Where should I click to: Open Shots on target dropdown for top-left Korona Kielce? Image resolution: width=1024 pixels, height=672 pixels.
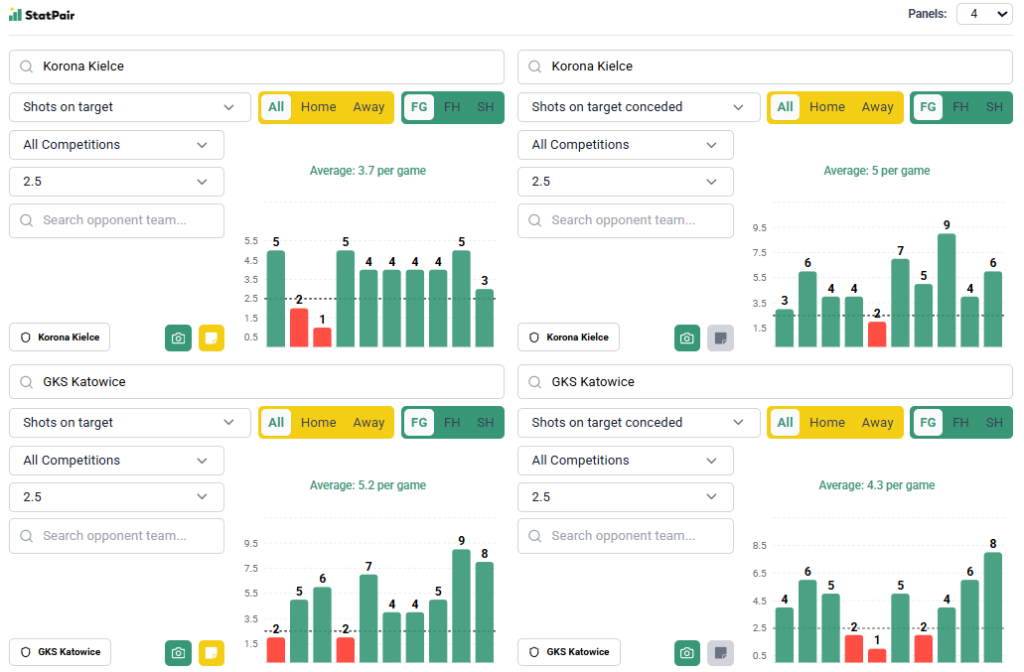point(130,107)
